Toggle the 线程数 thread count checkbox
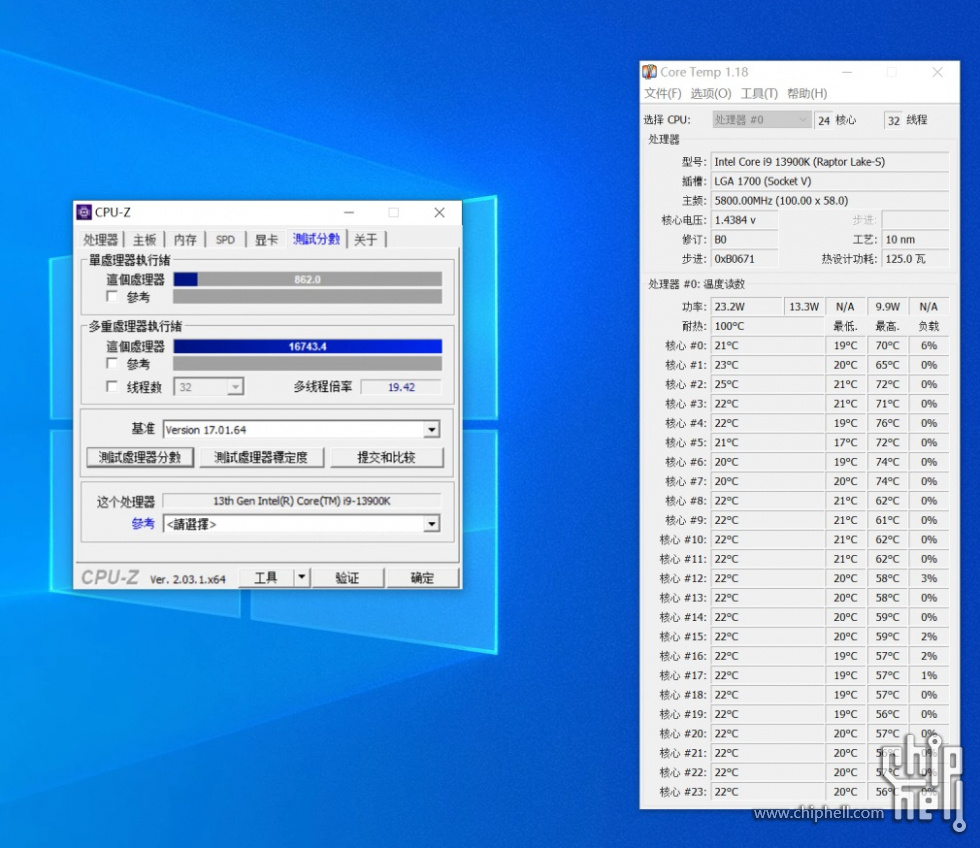 point(112,386)
